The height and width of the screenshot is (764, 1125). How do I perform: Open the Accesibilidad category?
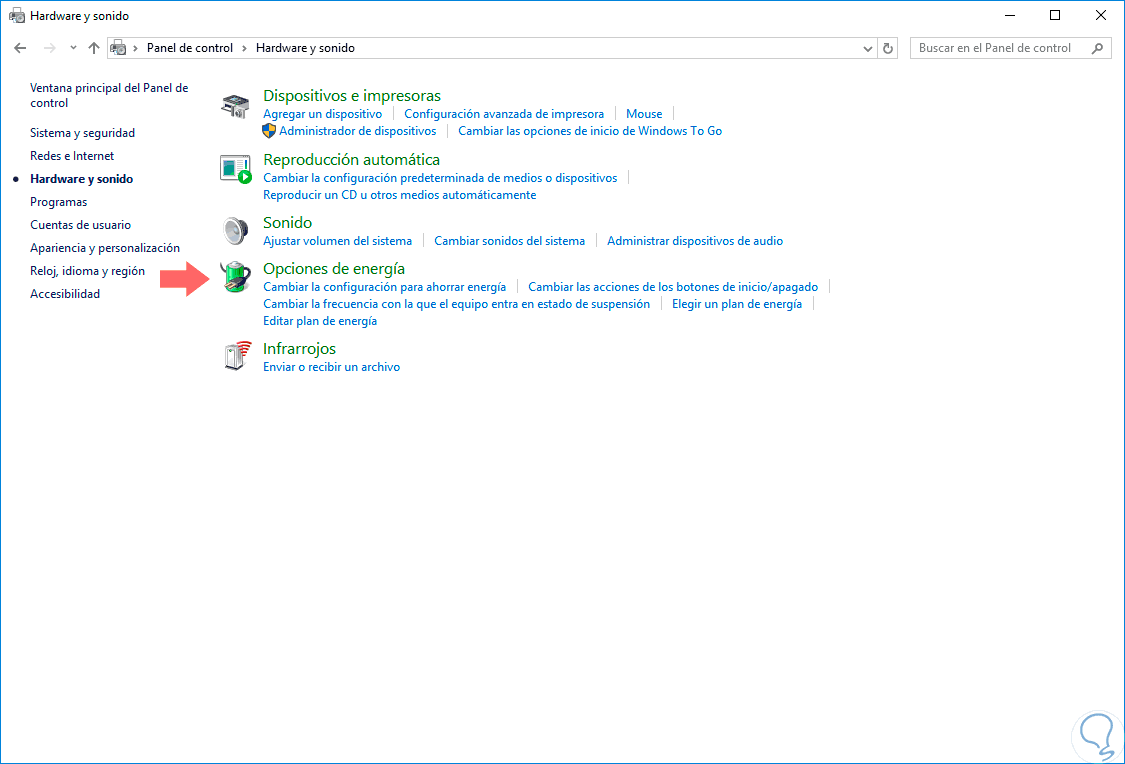point(65,293)
